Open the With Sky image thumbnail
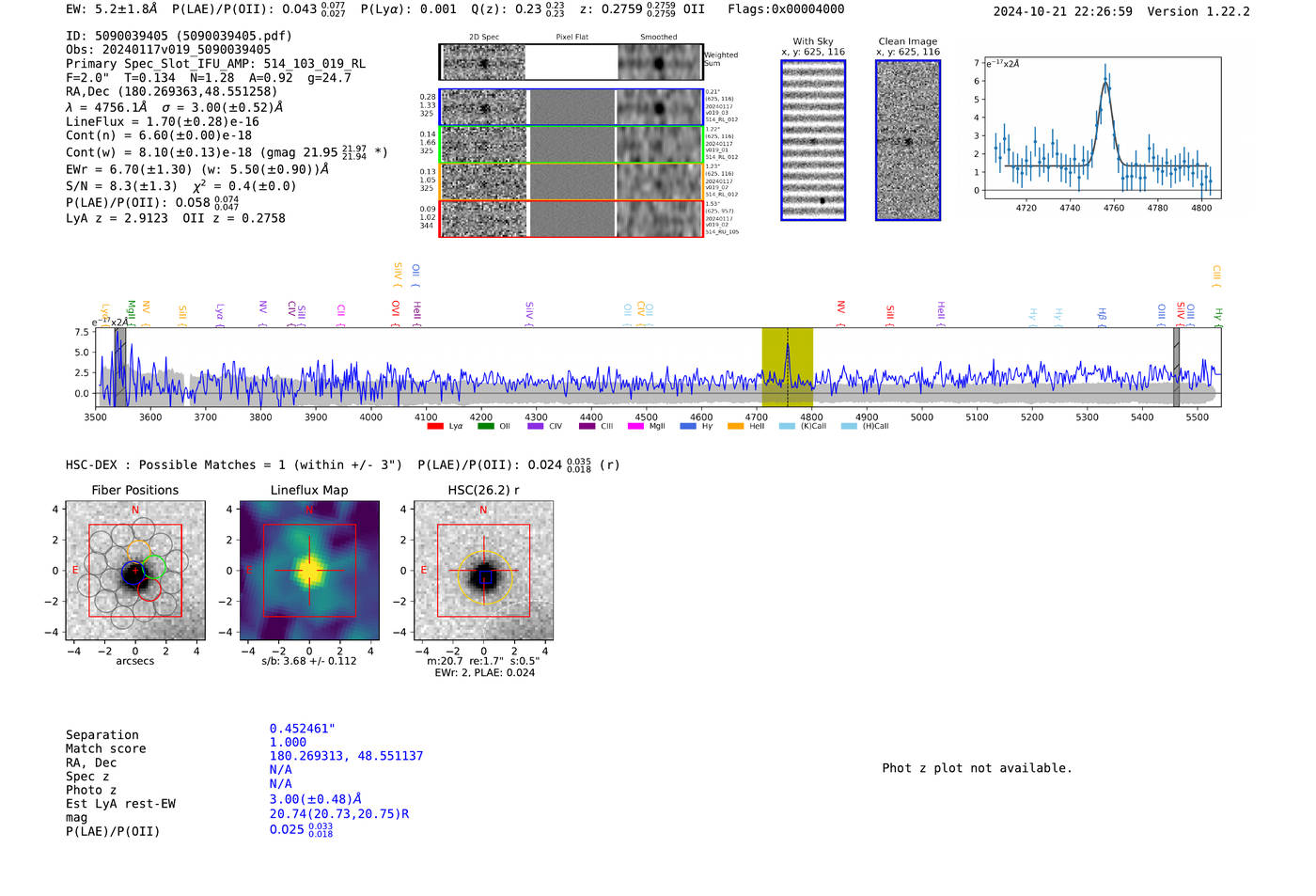 click(x=813, y=140)
